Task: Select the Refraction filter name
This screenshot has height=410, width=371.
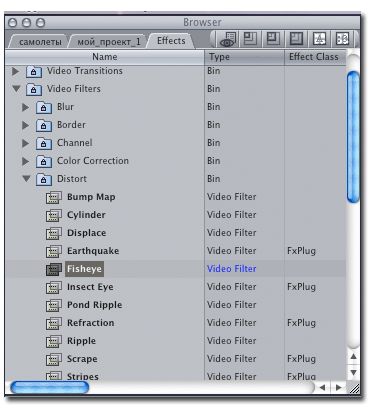Action: point(91,323)
